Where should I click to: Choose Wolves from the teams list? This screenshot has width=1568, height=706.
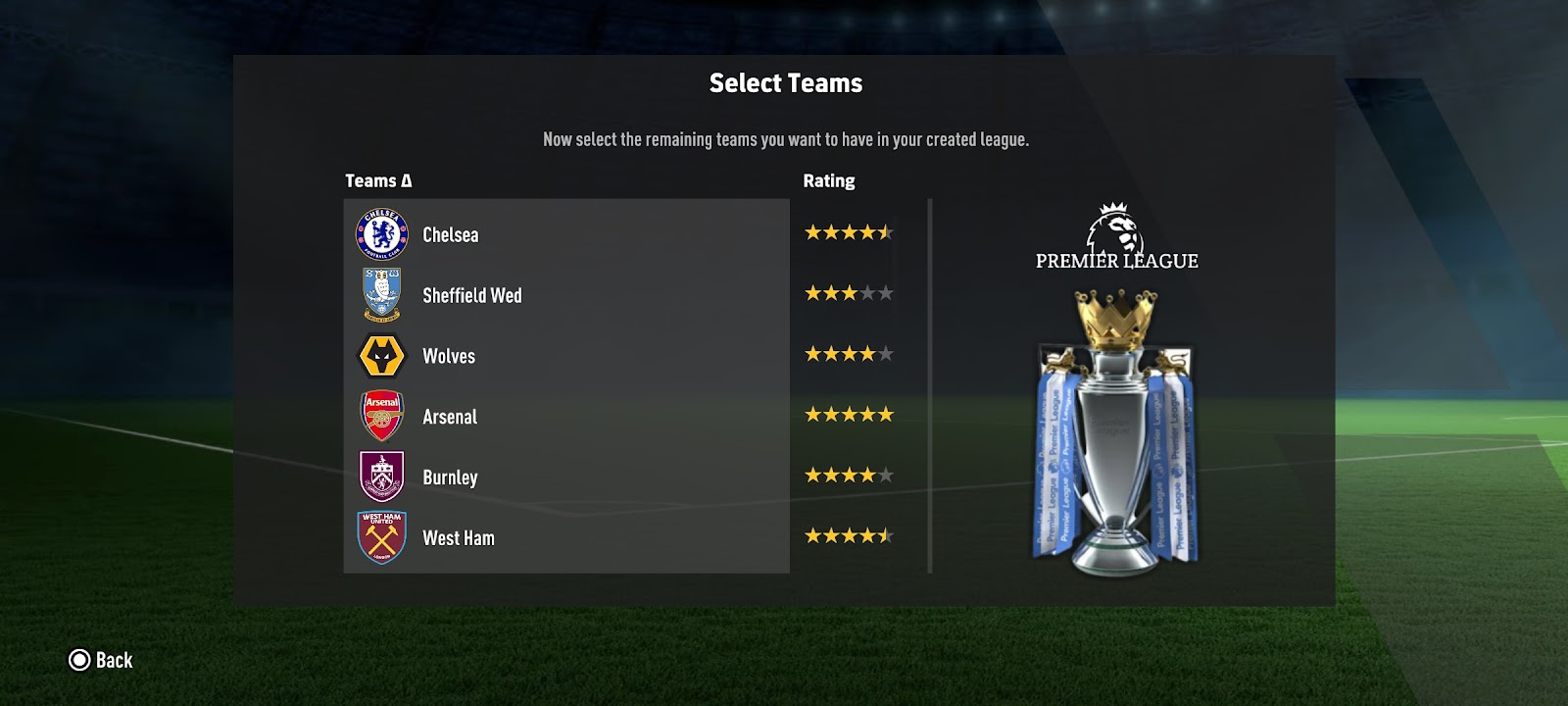(566, 356)
